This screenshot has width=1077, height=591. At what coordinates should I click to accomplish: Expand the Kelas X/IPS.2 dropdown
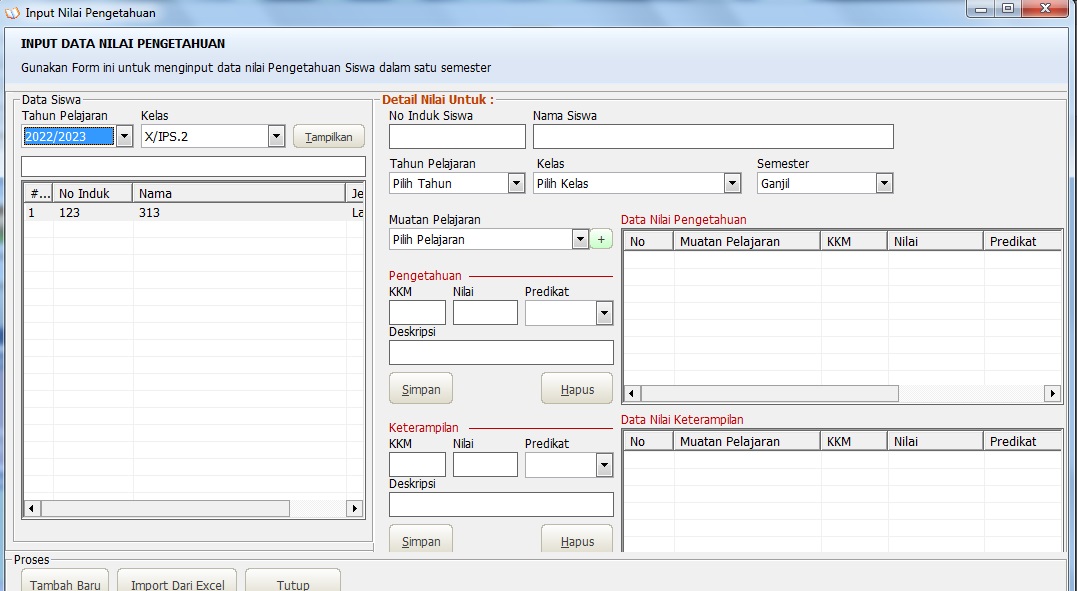coord(277,137)
